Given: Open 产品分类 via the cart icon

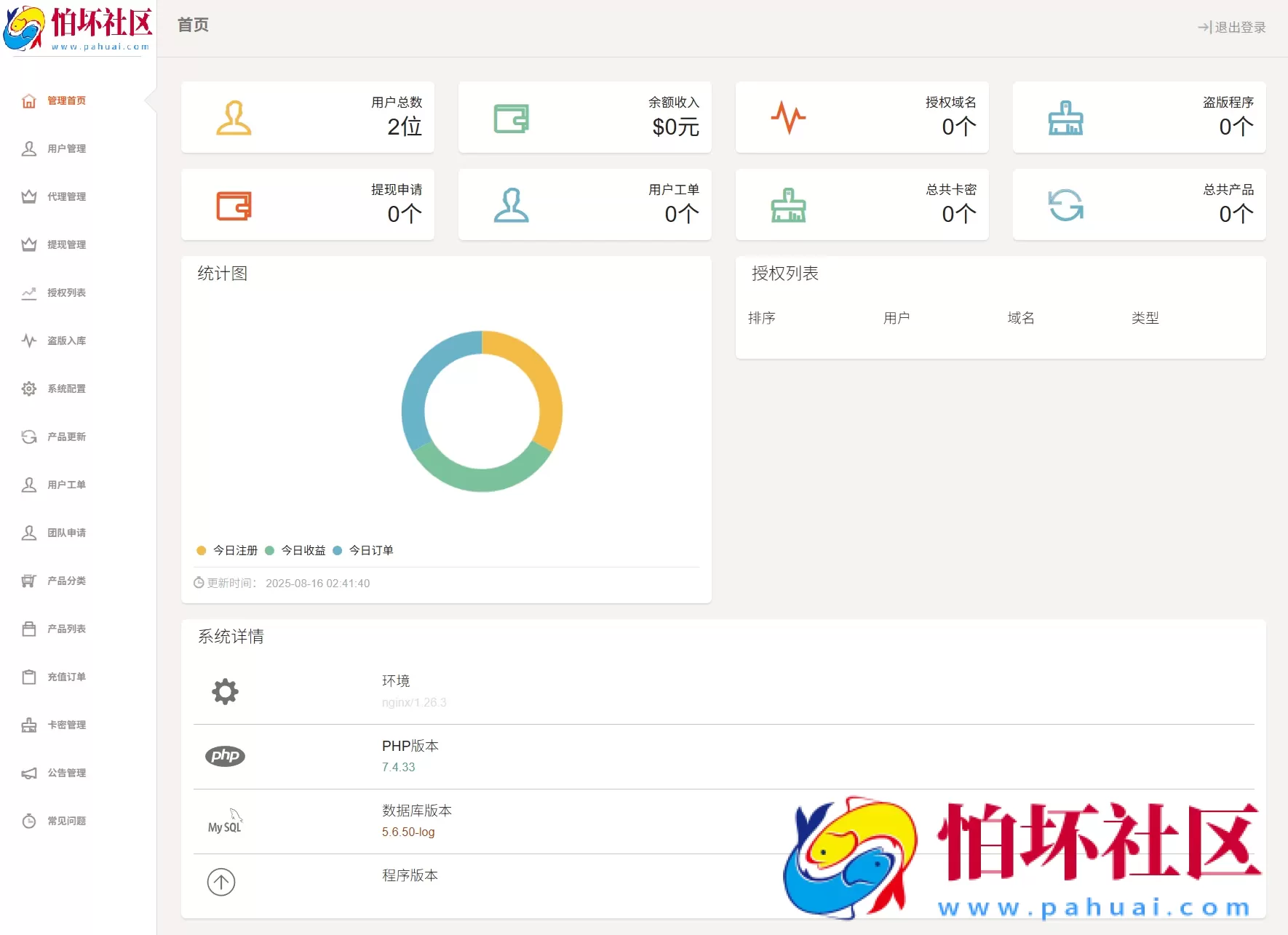Looking at the screenshot, I should pos(28,581).
